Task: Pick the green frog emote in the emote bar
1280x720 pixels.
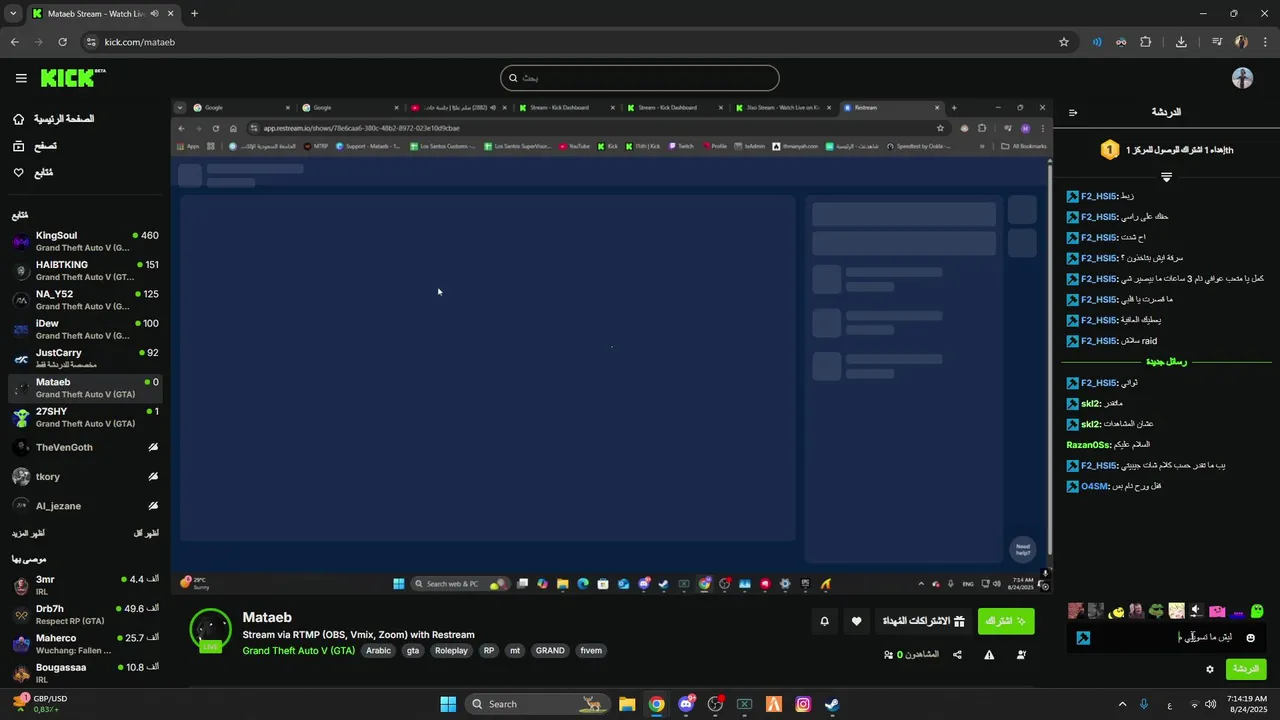Action: click(x=1156, y=611)
